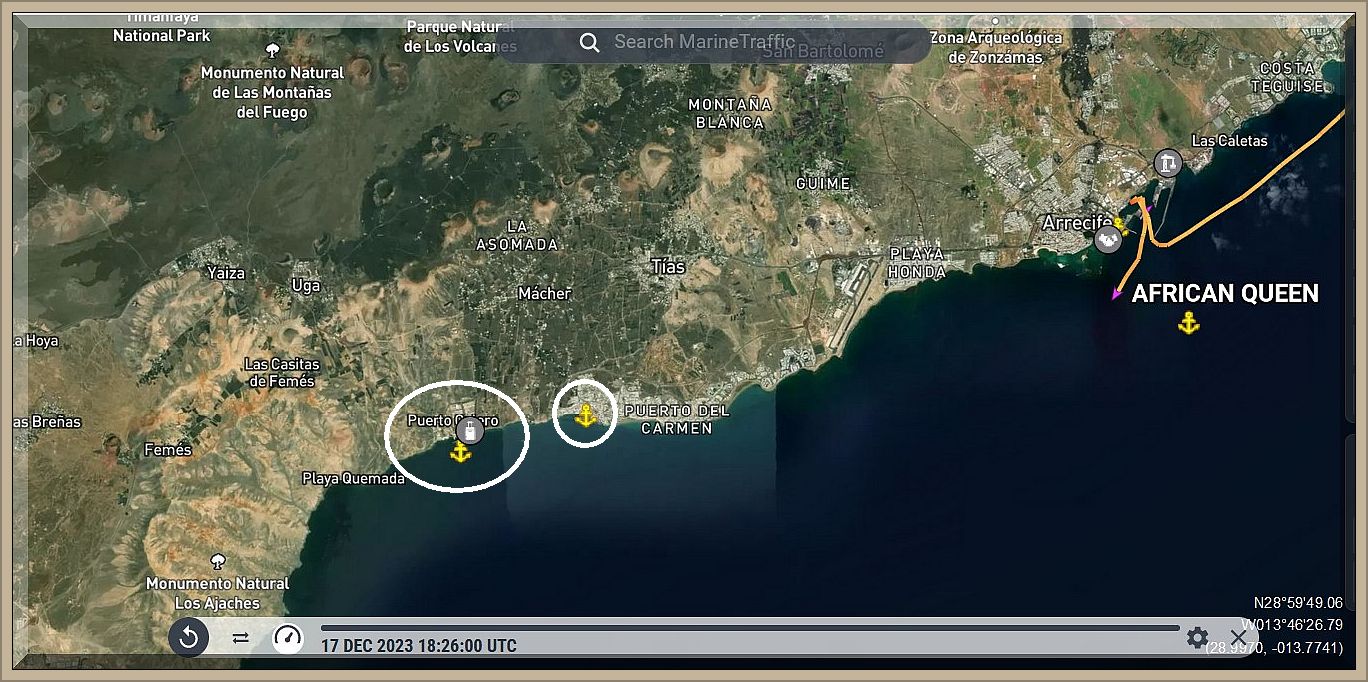Screen dimensions: 1368x682
Task: Click Montañas del Fuego monument tree marker
Action: pos(272,50)
